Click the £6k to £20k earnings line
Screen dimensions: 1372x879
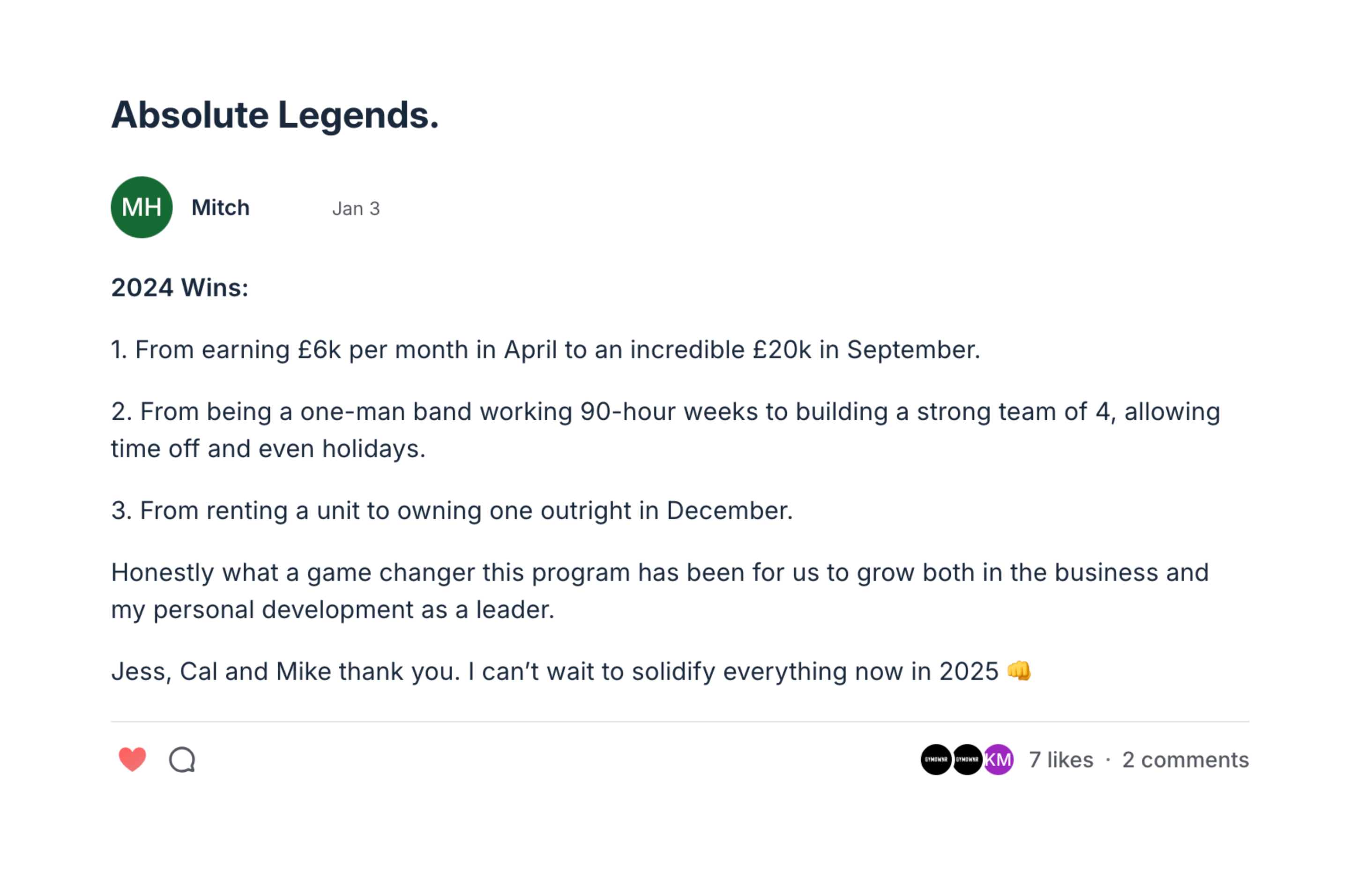tap(545, 350)
